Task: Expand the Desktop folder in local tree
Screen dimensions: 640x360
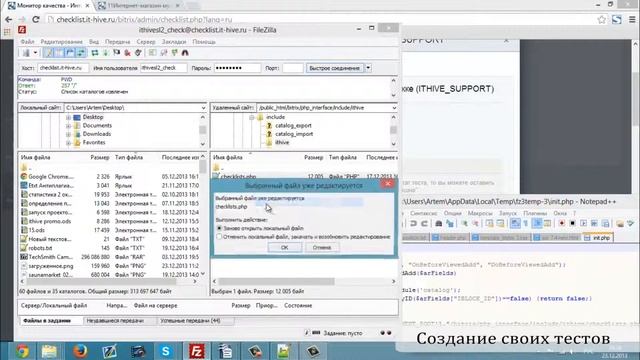Action: [x=69, y=117]
